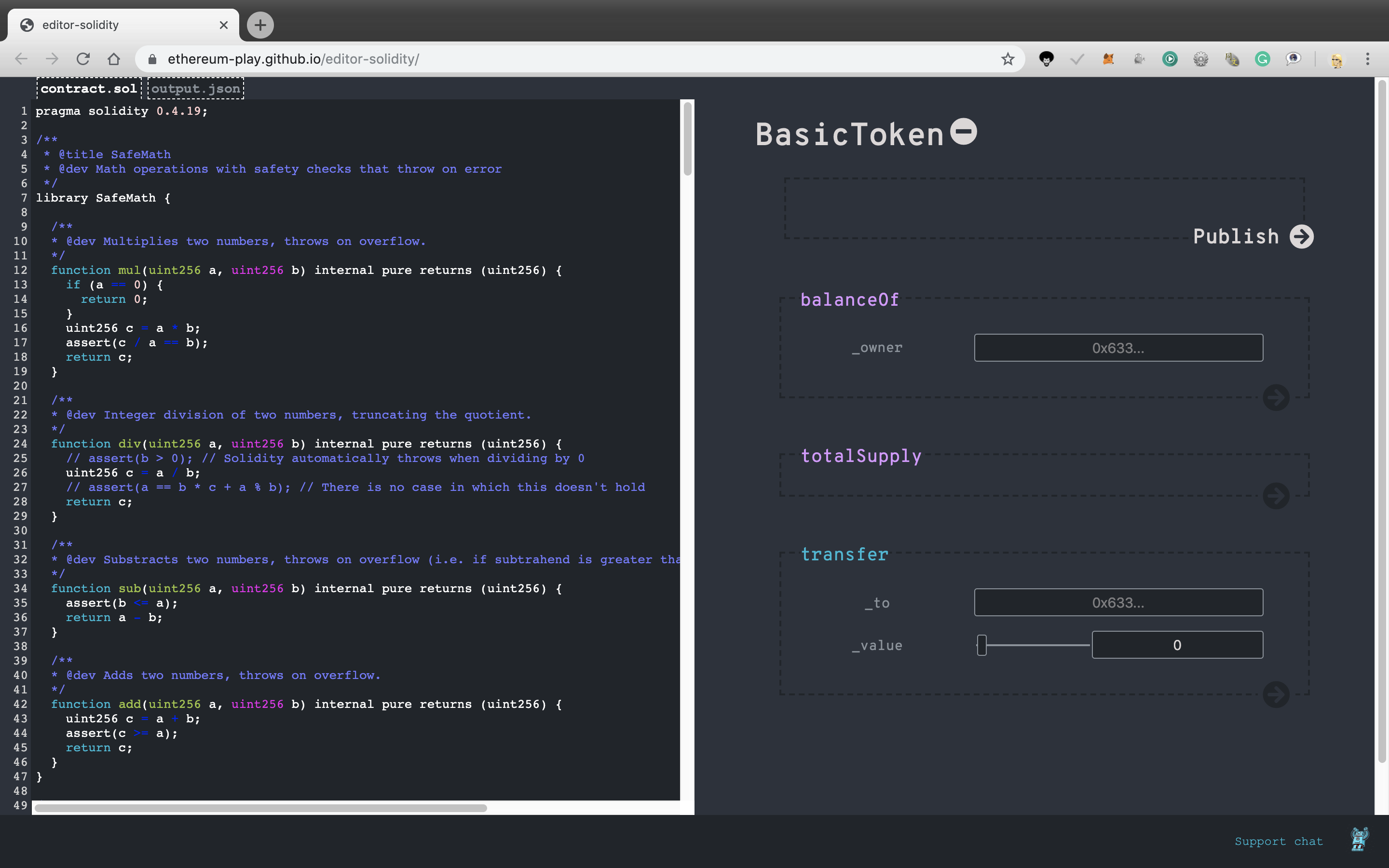This screenshot has height=868, width=1389.
Task: Switch to the output.json tab
Action: (x=196, y=88)
